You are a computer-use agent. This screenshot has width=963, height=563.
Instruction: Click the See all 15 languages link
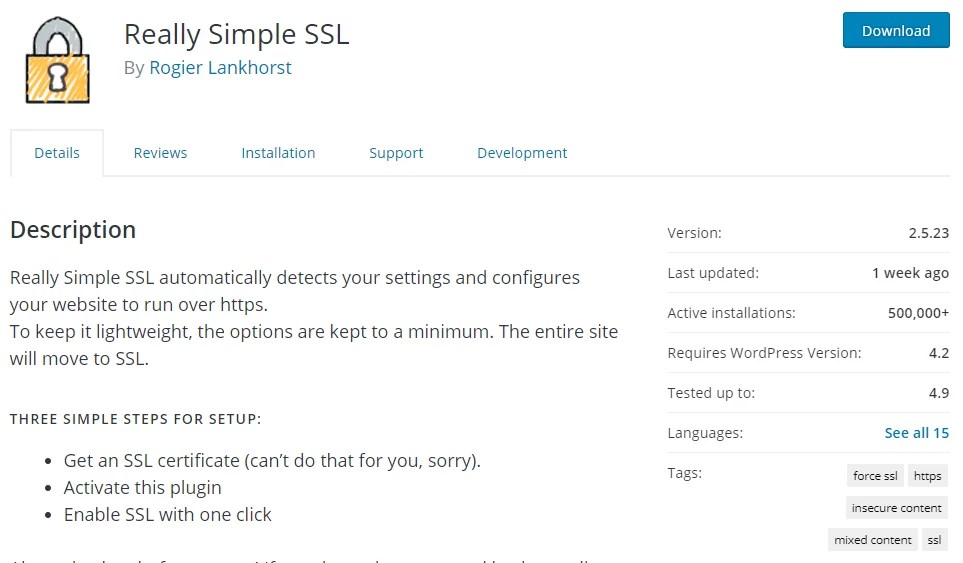point(916,433)
